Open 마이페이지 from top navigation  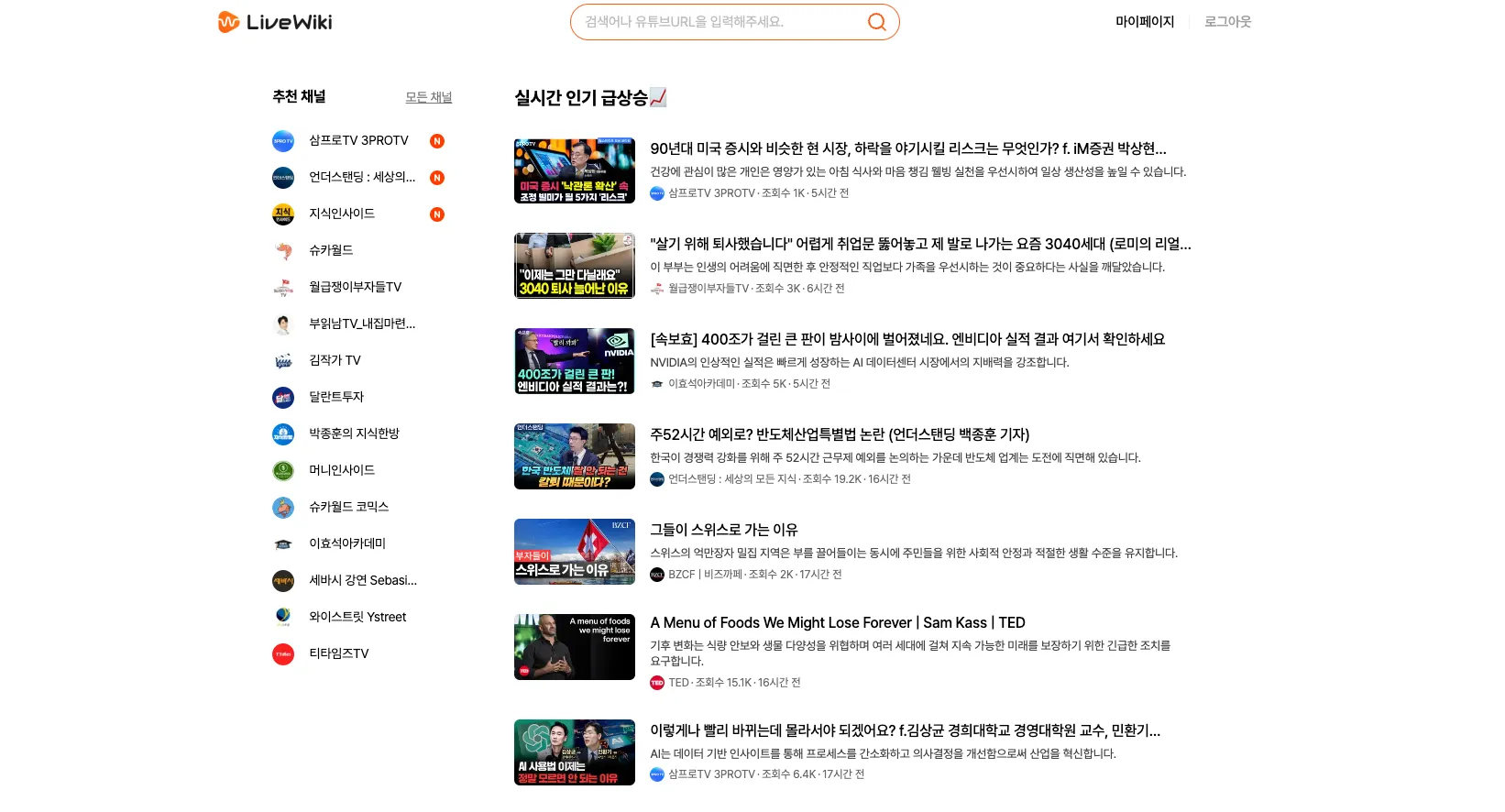click(1144, 22)
